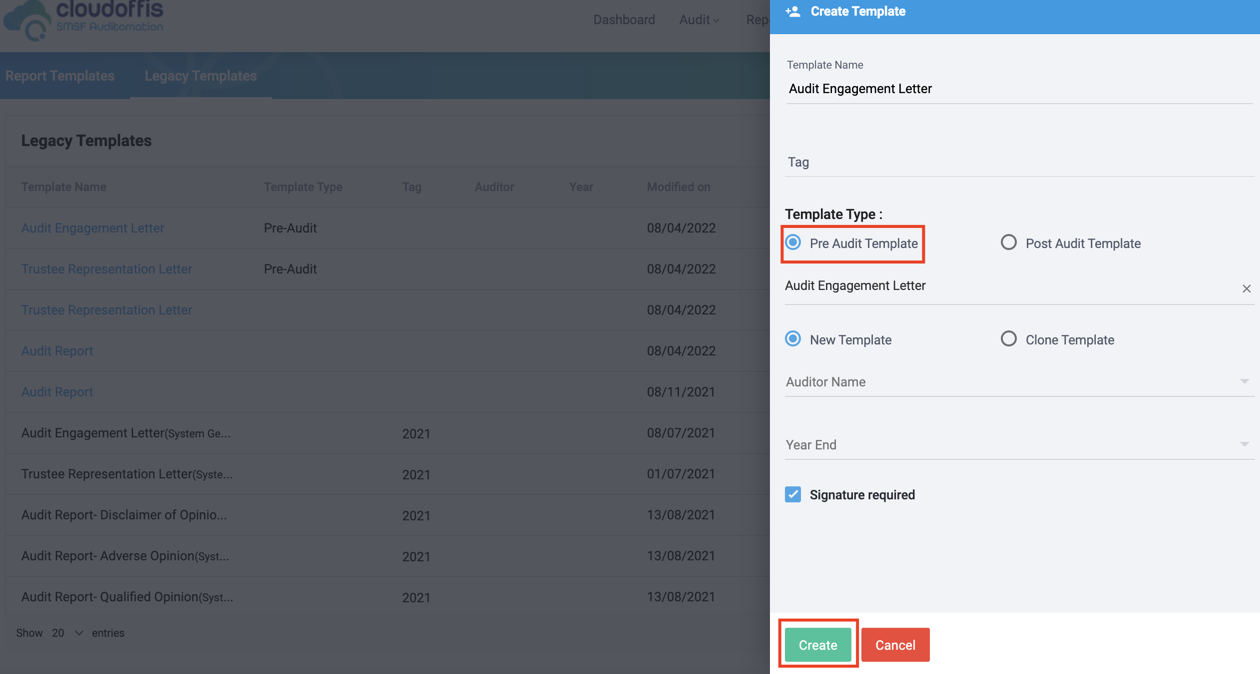Uncheck the Signature required checkbox
Image resolution: width=1260 pixels, height=674 pixels.
click(x=793, y=494)
